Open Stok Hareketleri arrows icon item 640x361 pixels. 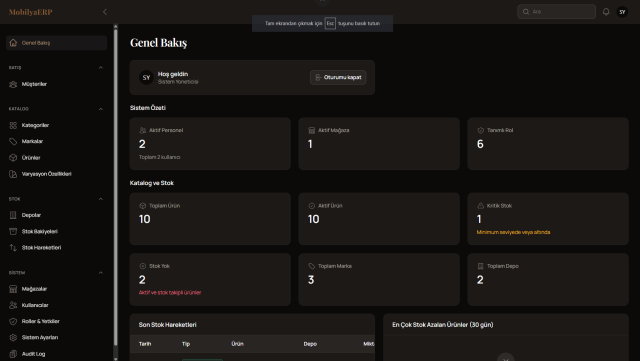pyautogui.click(x=56, y=247)
